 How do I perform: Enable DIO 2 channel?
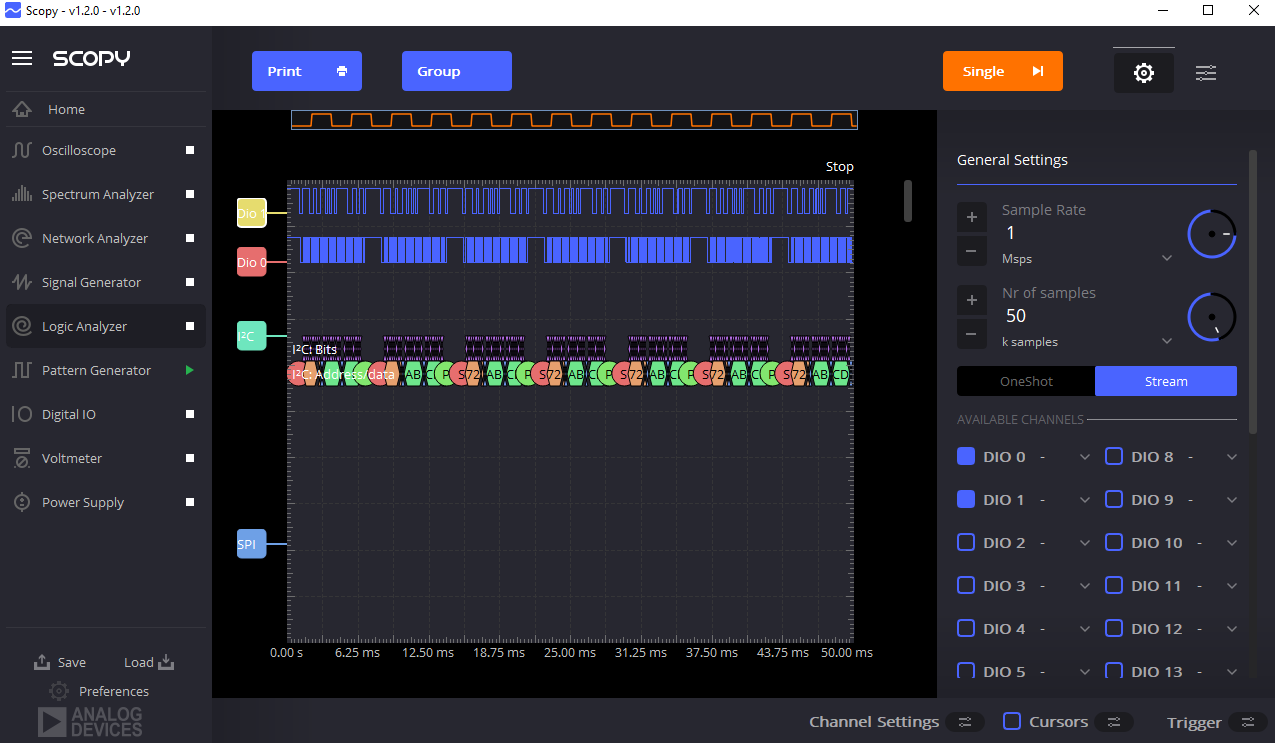pos(966,542)
